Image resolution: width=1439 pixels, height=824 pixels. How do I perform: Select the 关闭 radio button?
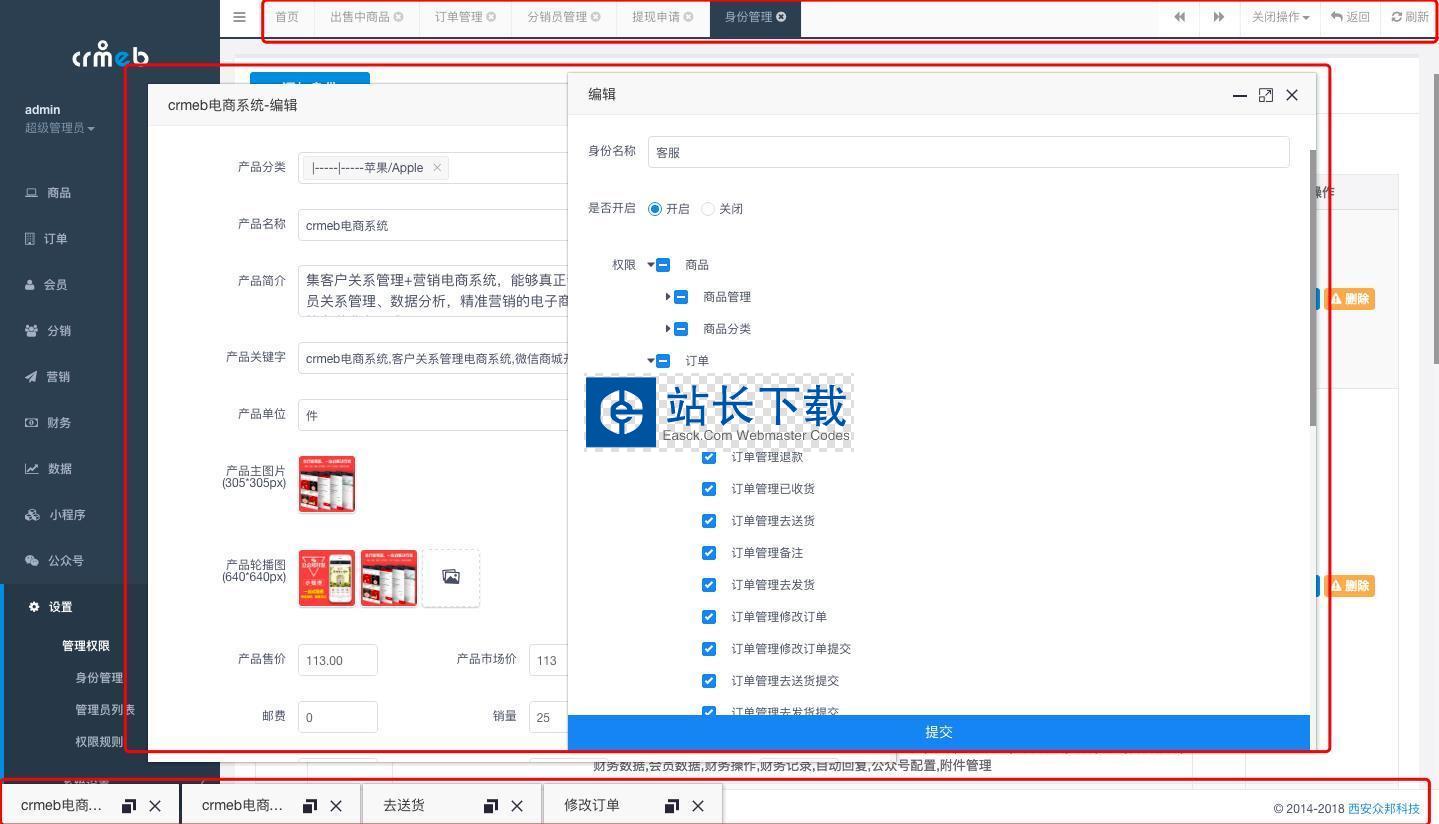(708, 209)
